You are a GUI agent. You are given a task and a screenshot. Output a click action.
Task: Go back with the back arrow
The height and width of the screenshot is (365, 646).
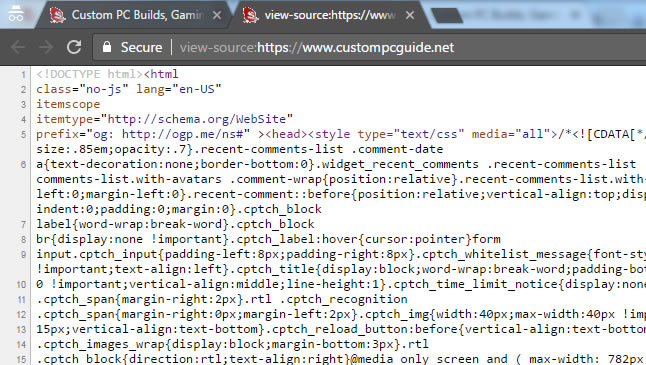[x=18, y=47]
